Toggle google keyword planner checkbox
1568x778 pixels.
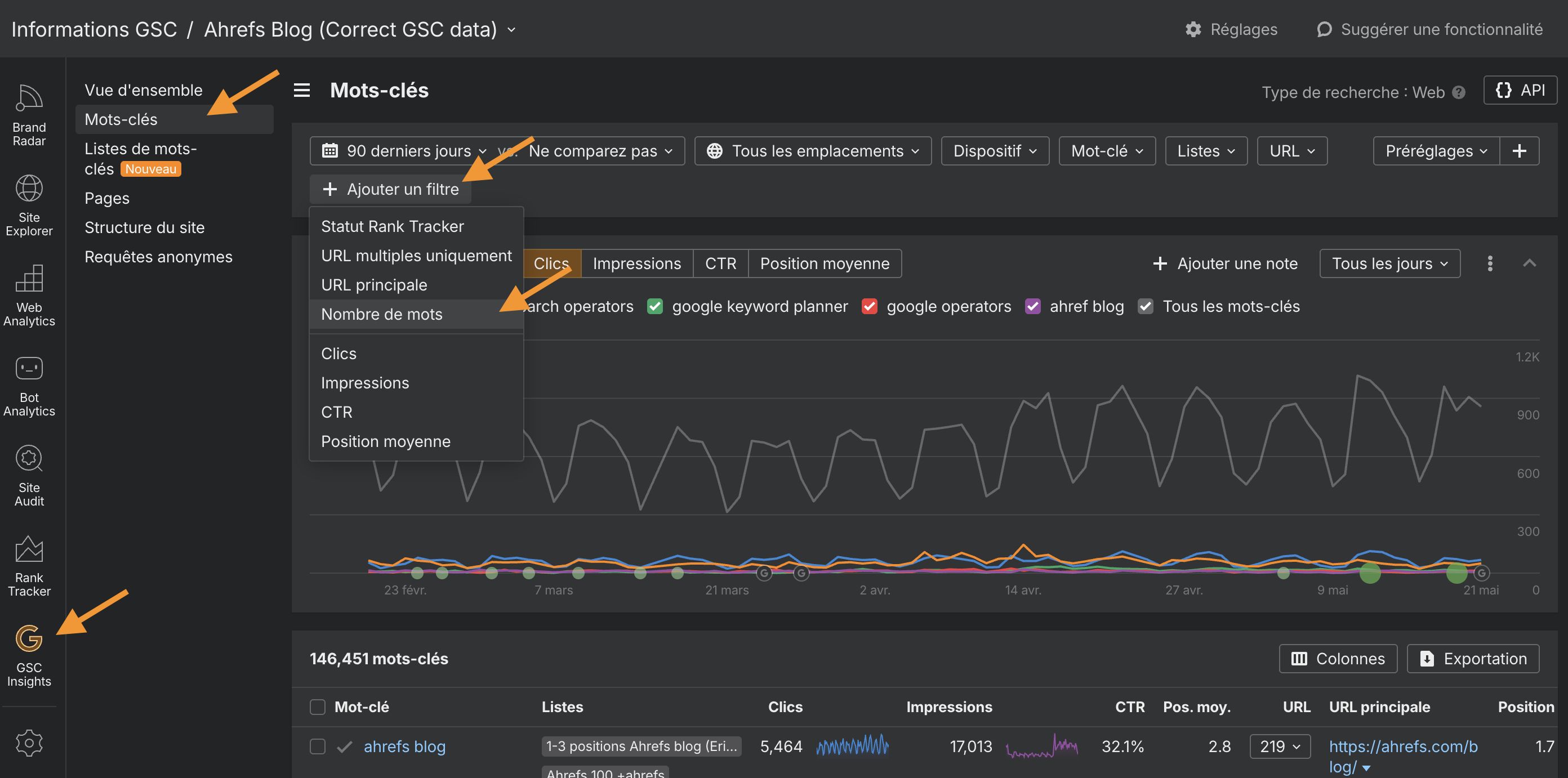coord(655,306)
